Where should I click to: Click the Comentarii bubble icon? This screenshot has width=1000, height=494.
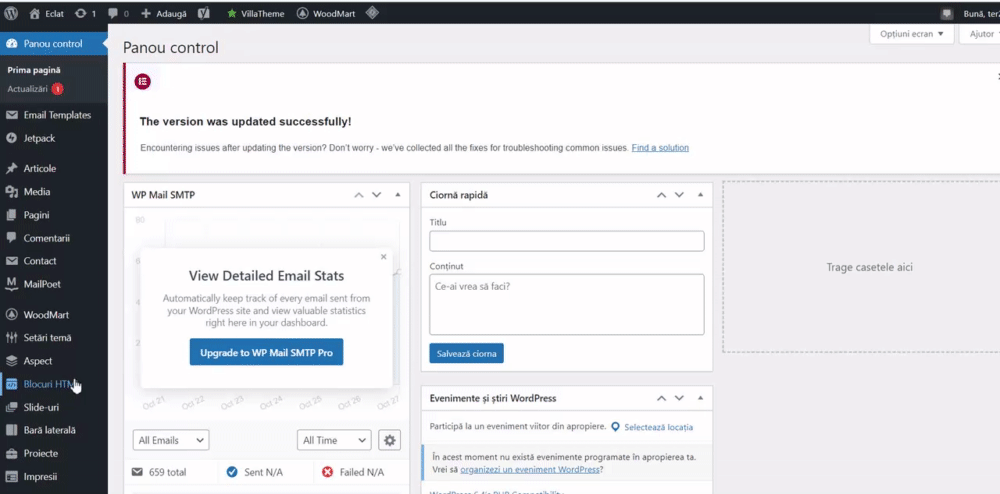coord(11,238)
